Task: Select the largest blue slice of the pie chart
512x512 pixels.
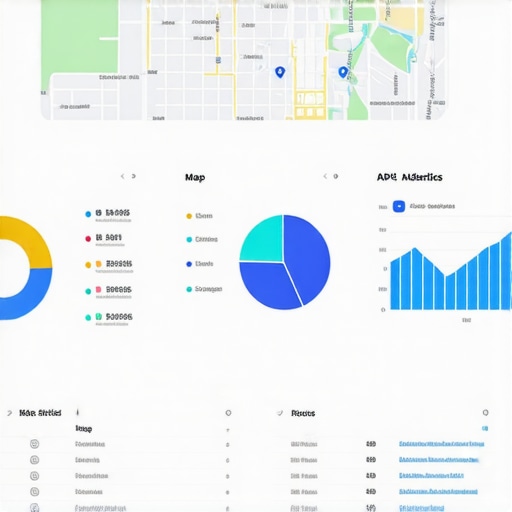Action: click(x=307, y=257)
